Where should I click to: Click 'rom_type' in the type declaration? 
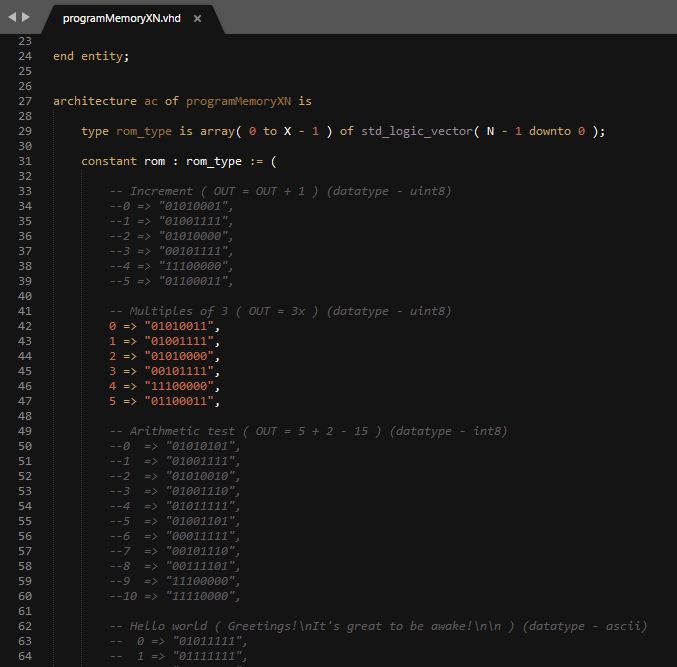(x=144, y=131)
